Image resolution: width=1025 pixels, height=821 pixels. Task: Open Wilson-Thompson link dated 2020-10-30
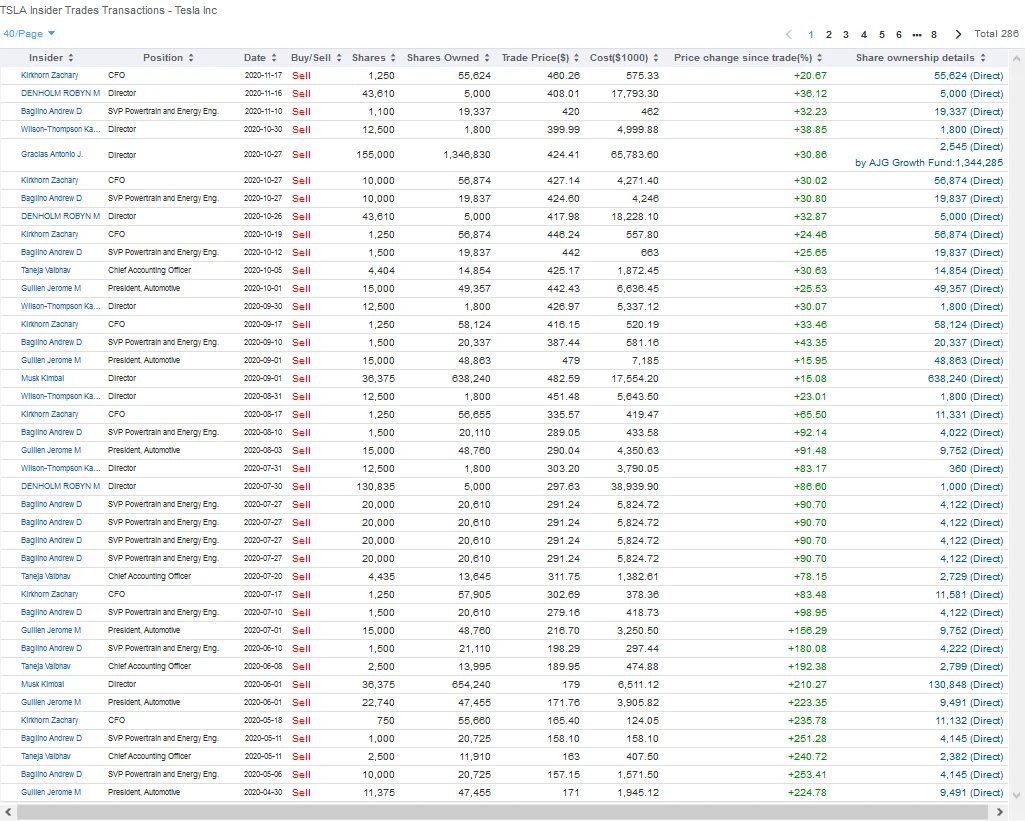point(60,129)
